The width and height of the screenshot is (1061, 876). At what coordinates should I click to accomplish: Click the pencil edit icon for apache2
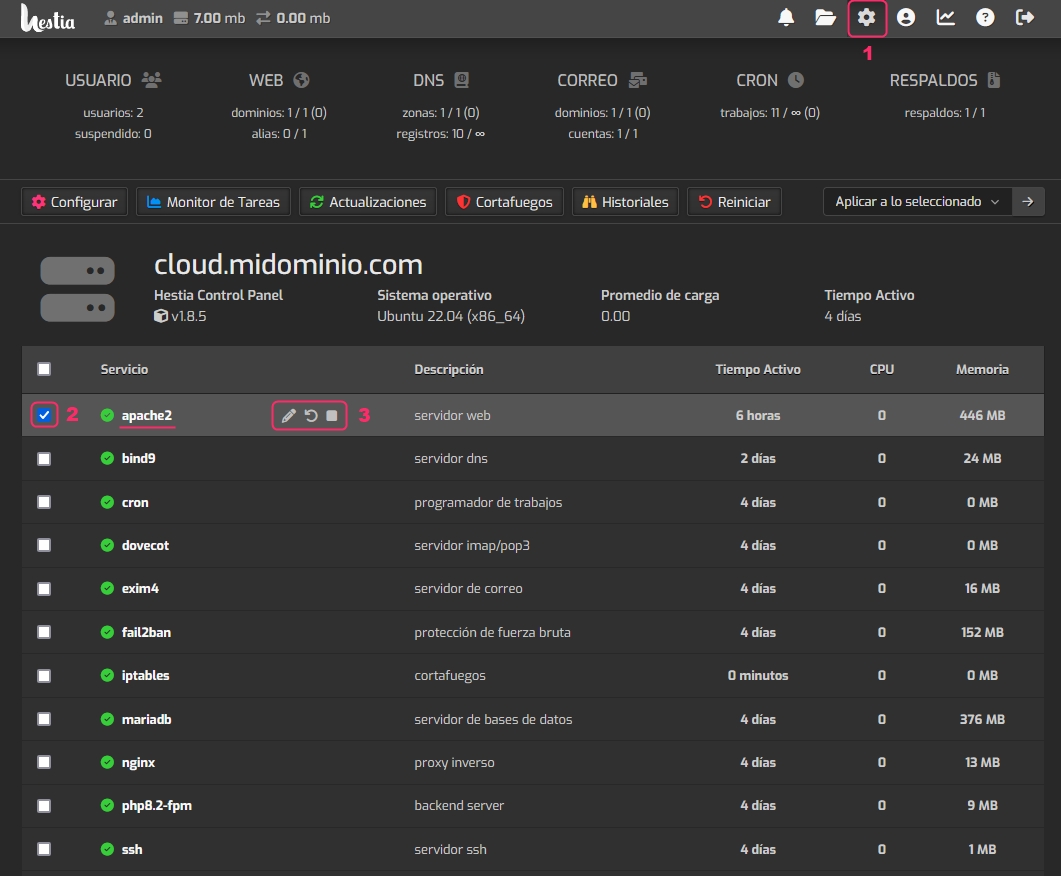point(289,415)
